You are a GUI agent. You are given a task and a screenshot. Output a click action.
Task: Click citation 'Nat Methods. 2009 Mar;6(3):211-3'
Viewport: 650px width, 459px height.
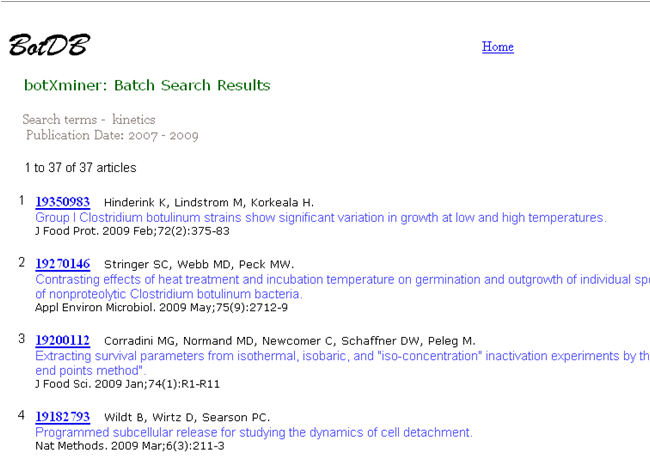[130, 446]
